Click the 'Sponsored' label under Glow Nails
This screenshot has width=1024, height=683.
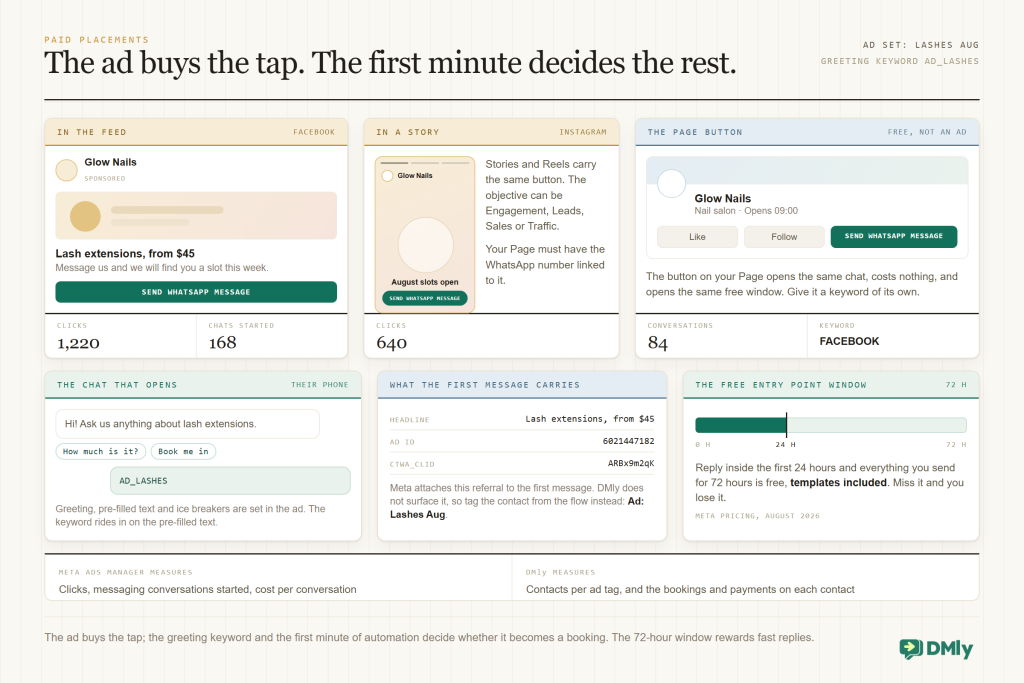[104, 178]
